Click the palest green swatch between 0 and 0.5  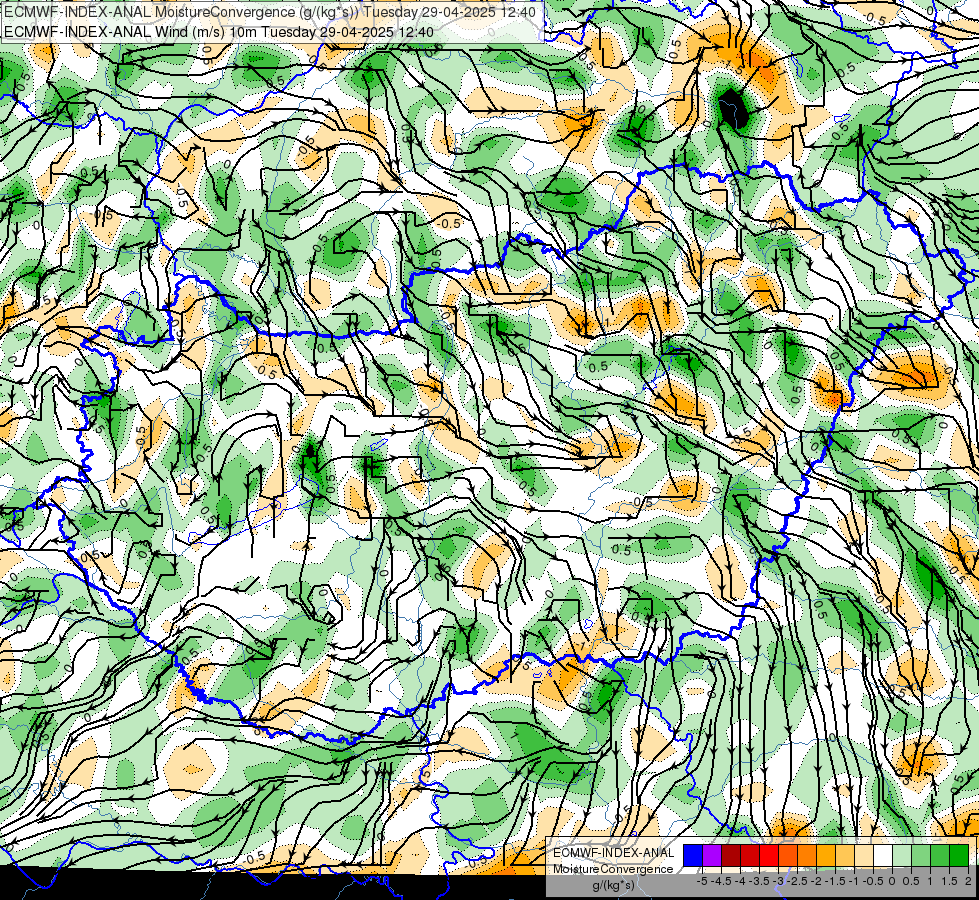(902, 855)
